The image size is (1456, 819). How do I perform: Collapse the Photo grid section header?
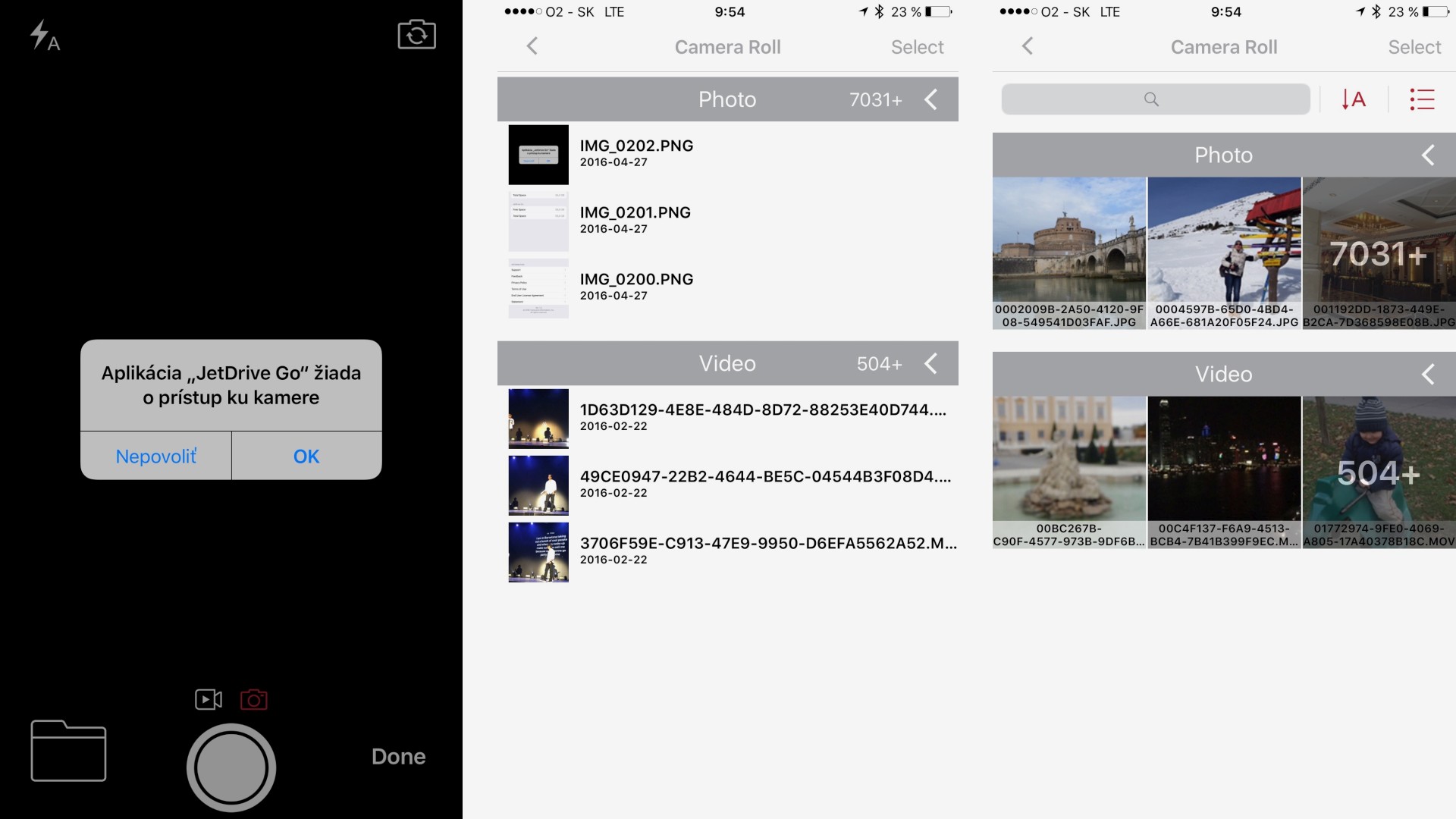(1428, 155)
